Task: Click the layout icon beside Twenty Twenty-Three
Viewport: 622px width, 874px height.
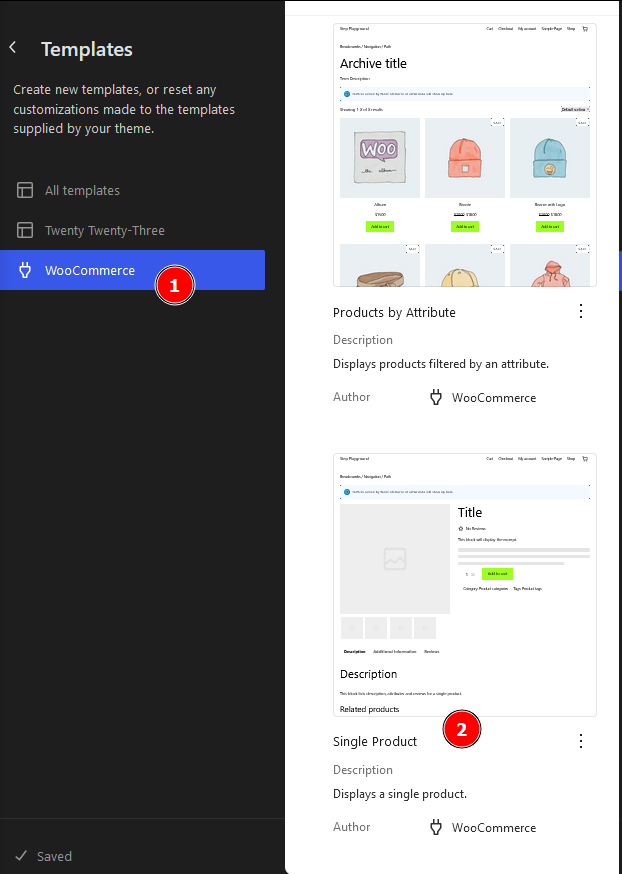Action: tap(25, 230)
